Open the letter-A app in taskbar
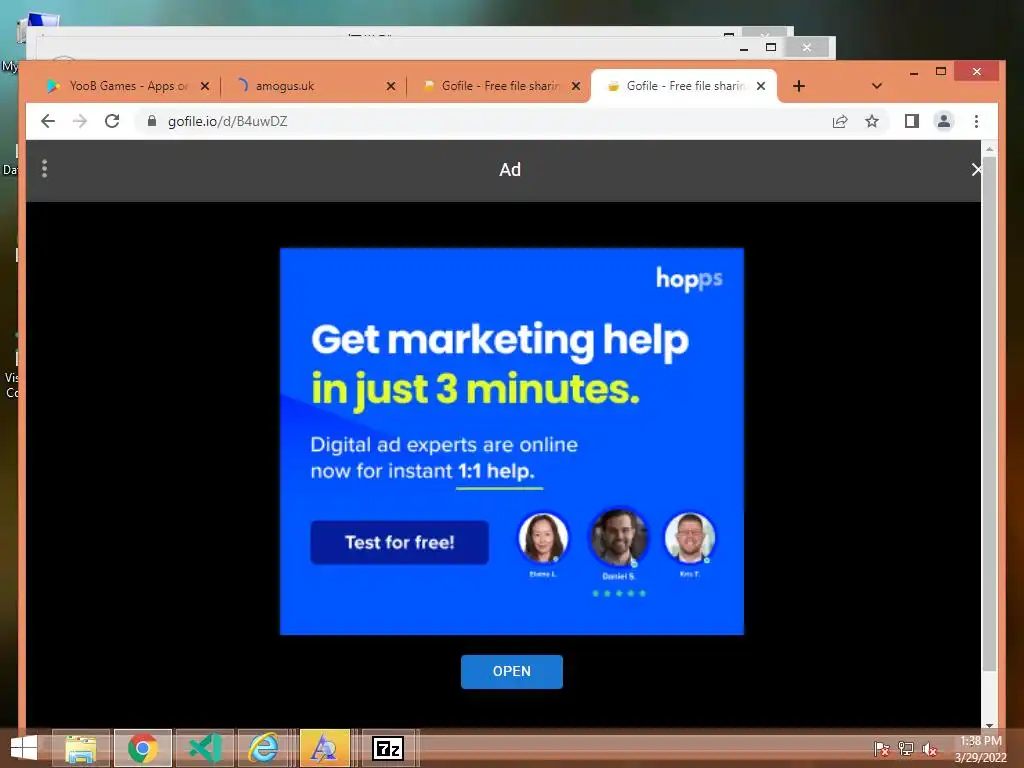The image size is (1024, 768). [x=325, y=748]
